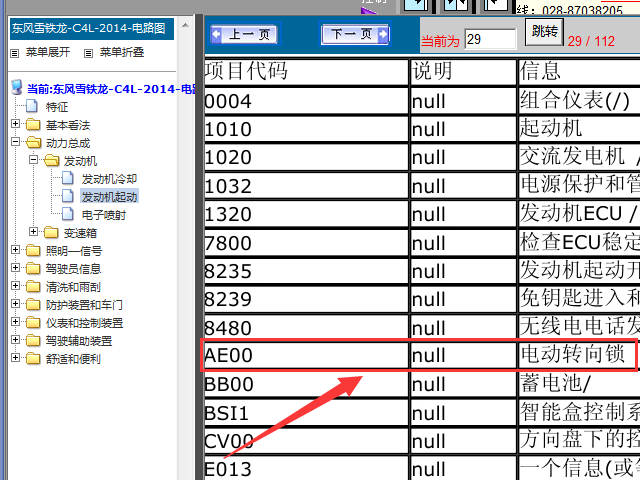Viewport: 640px width, 480px height.
Task: Click the 基本看法 folder icon
Action: point(33,124)
